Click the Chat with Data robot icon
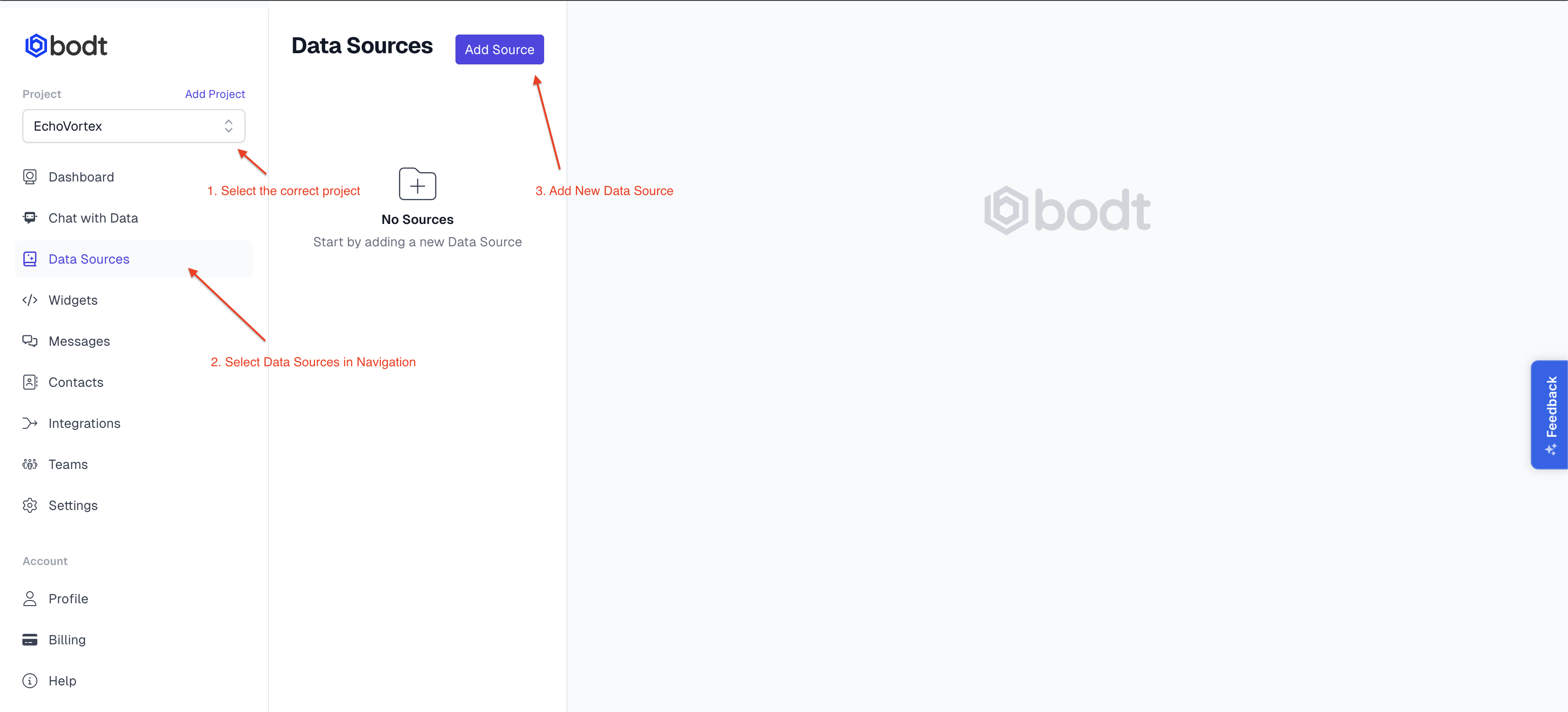 [30, 218]
